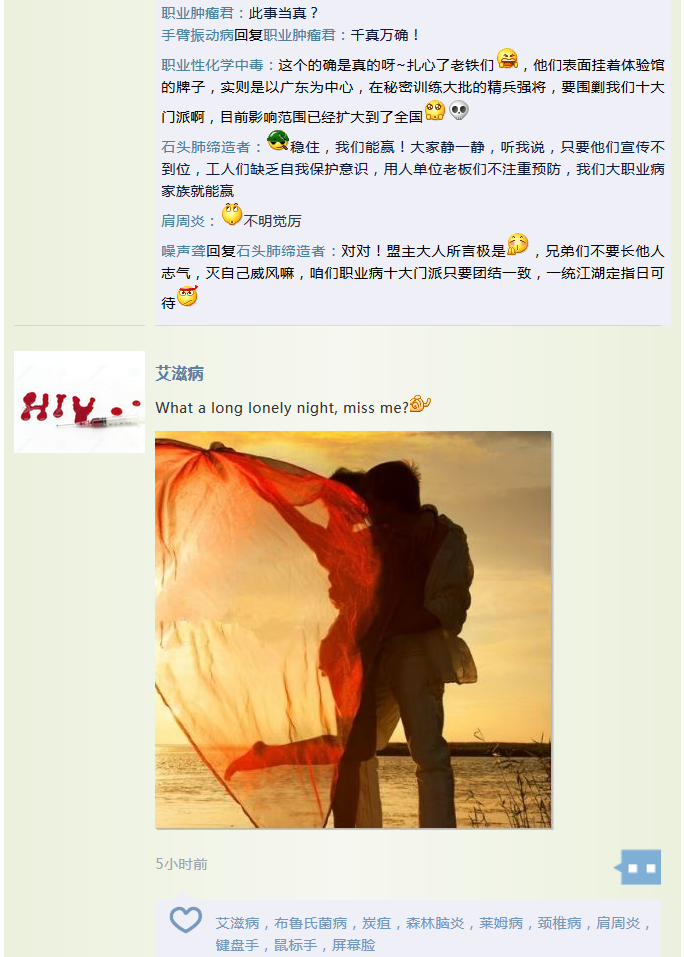
Task: Open commenter 职业性化学中毒 profile link
Action: [212, 65]
